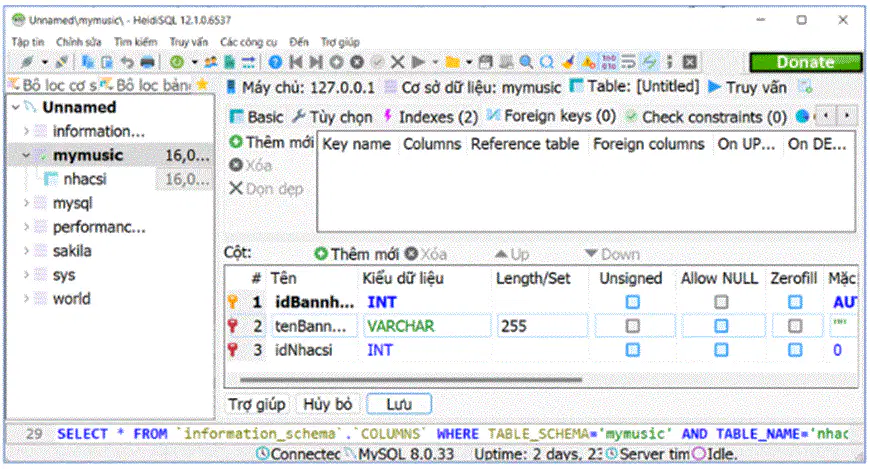Click the close tab X icon in toolbar

pyautogui.click(x=690, y=62)
